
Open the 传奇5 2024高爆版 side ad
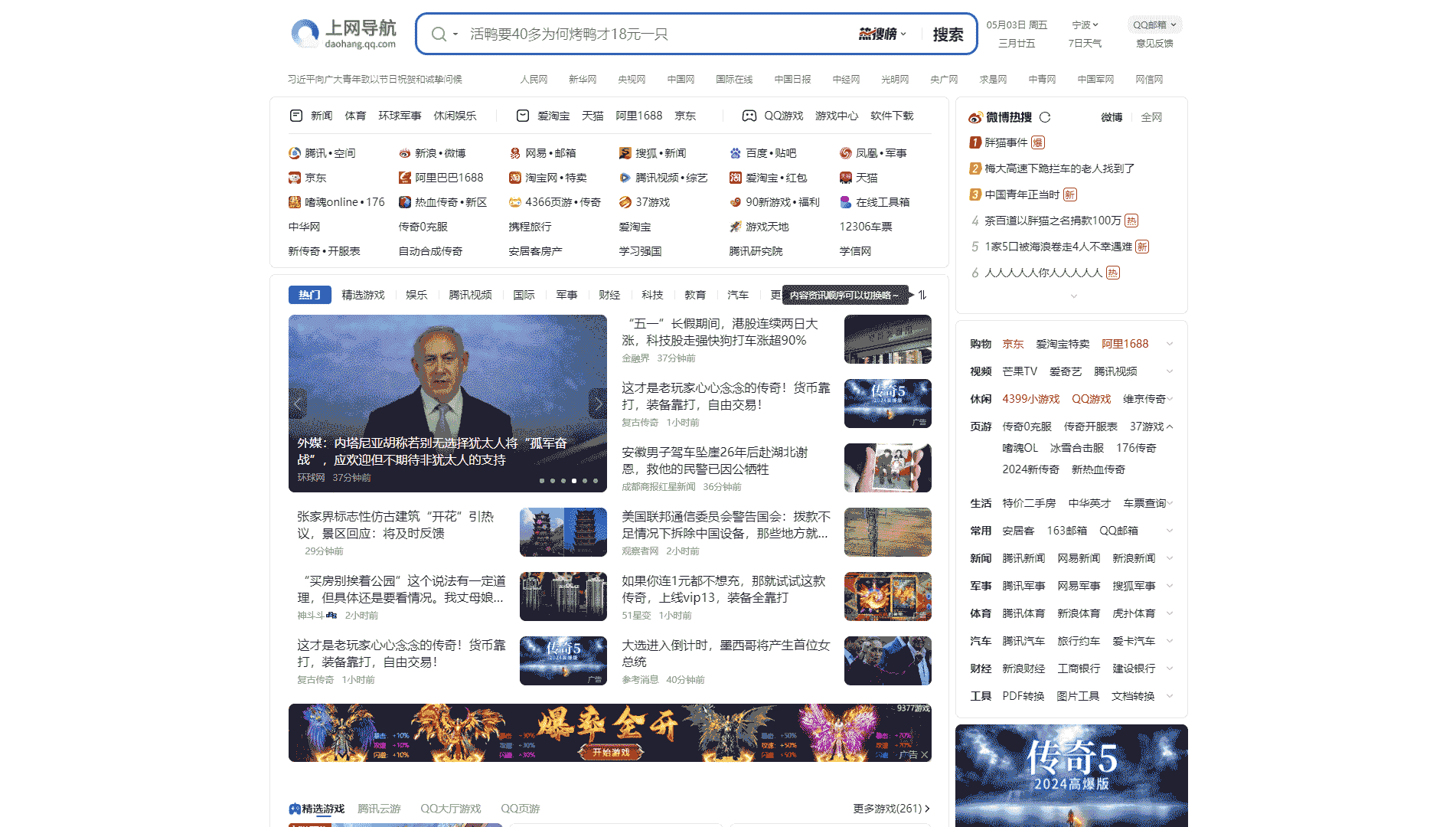(1072, 776)
